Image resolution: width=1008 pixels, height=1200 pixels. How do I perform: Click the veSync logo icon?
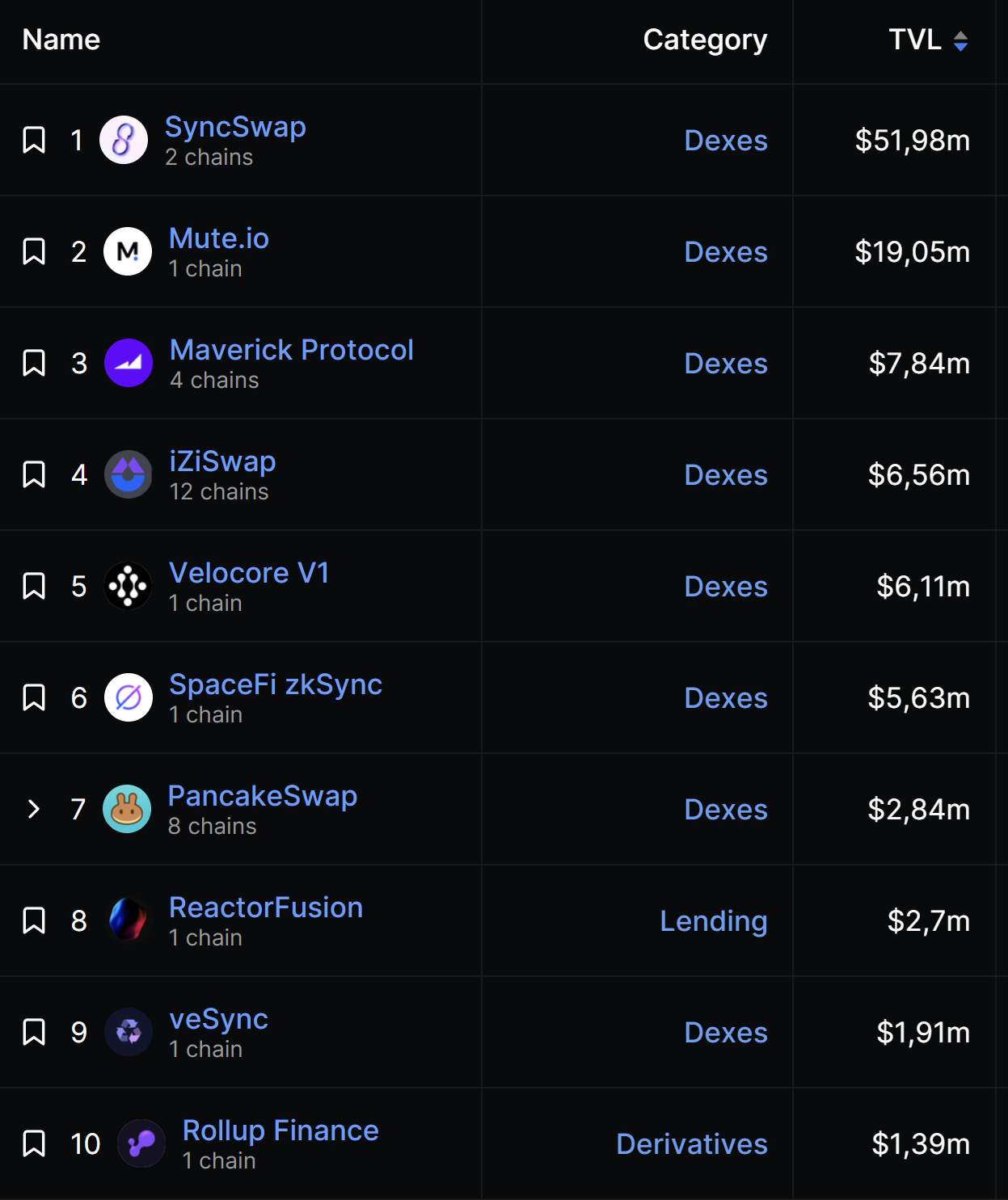coord(129,1032)
